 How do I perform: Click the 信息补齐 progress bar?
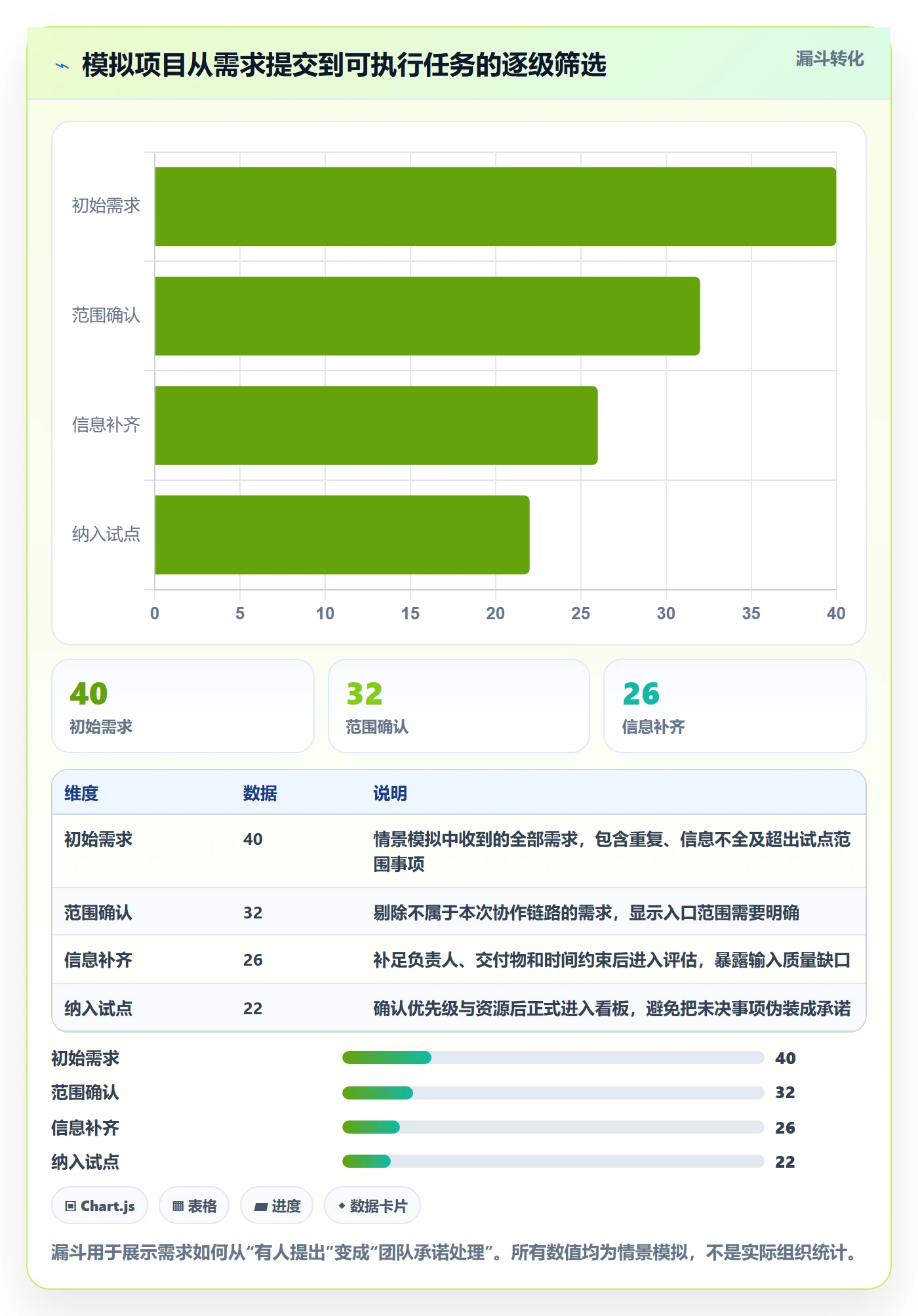(553, 1127)
